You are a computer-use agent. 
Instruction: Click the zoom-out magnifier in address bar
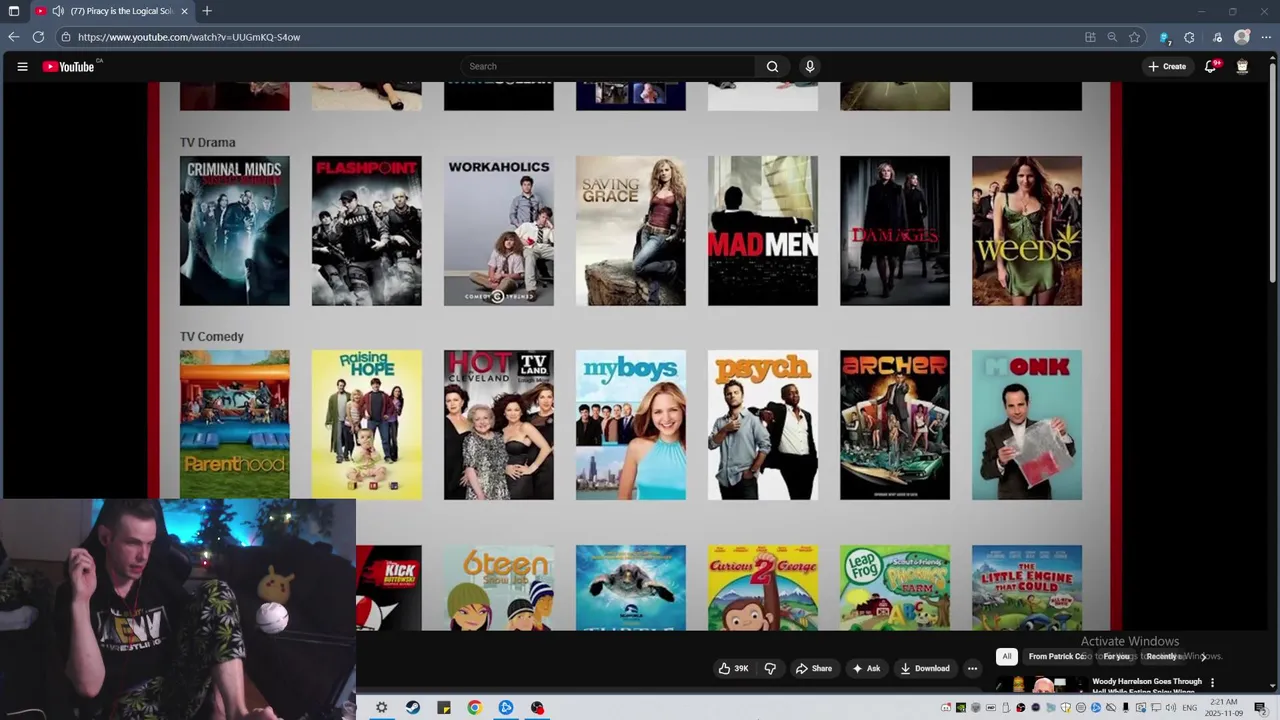coord(1112,37)
